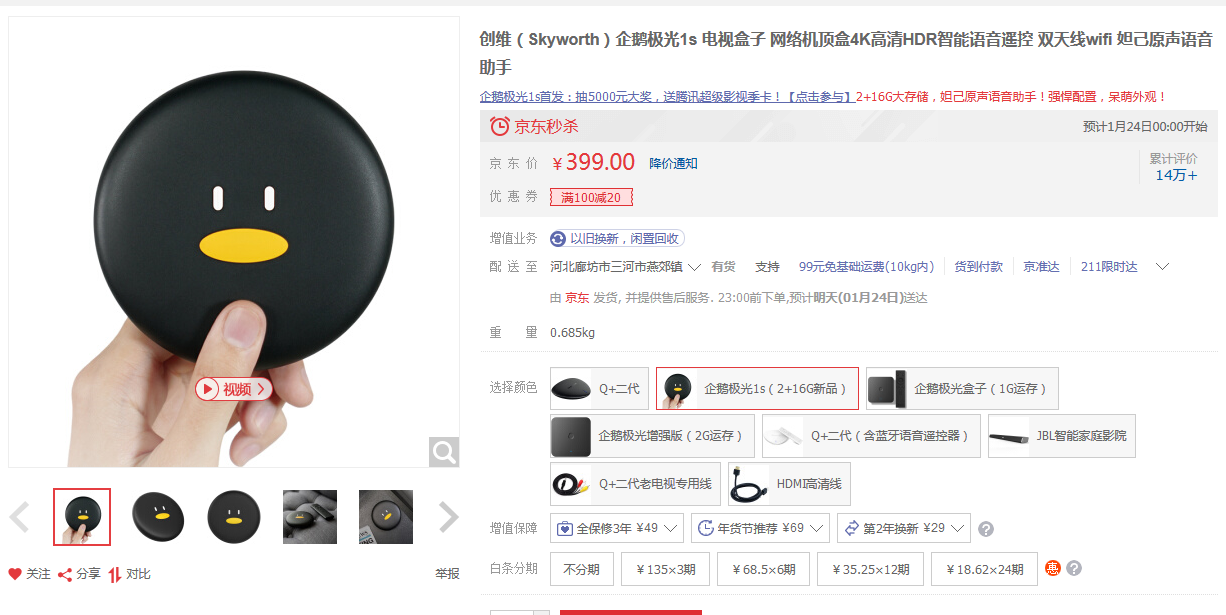
Task: Click the 分享 share icon
Action: click(x=65, y=574)
